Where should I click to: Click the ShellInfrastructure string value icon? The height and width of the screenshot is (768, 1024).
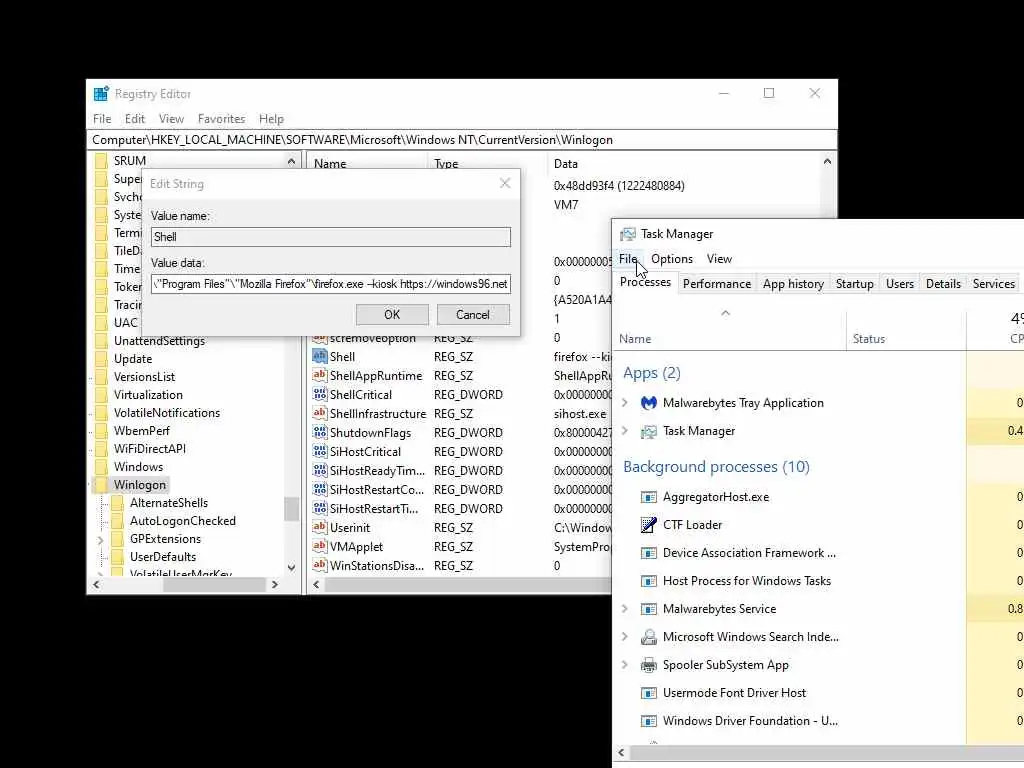pyautogui.click(x=319, y=413)
